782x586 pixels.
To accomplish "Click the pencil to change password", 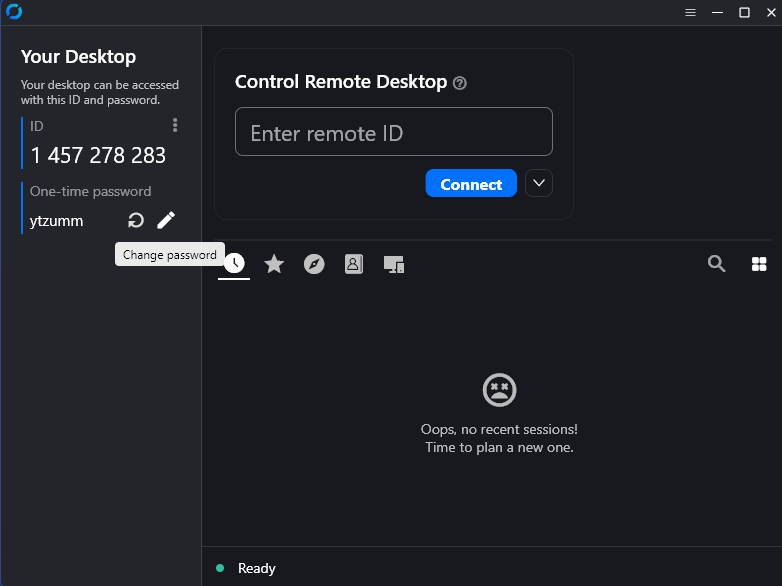I will point(166,220).
